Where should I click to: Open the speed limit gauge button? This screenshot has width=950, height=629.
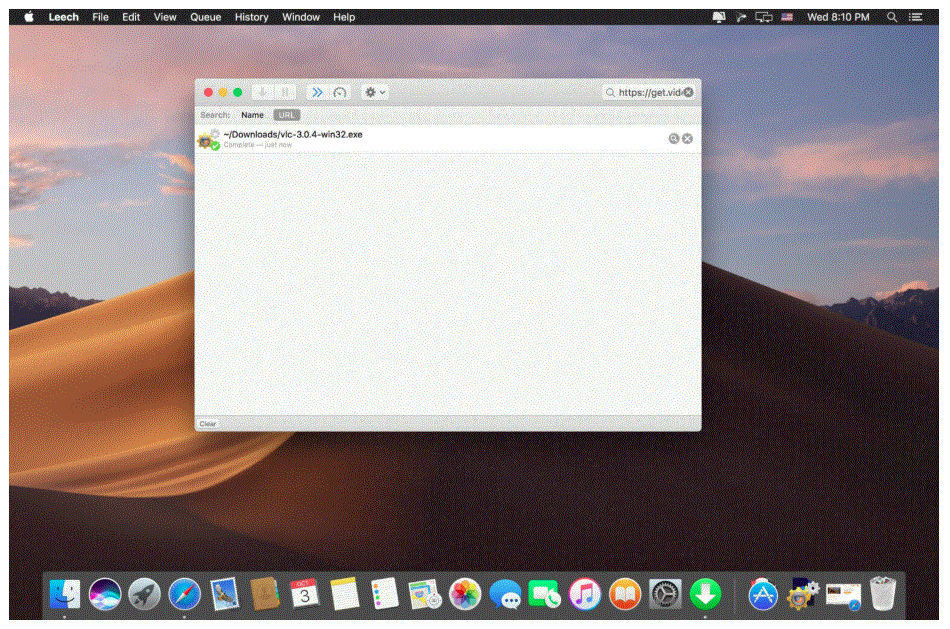click(x=339, y=92)
